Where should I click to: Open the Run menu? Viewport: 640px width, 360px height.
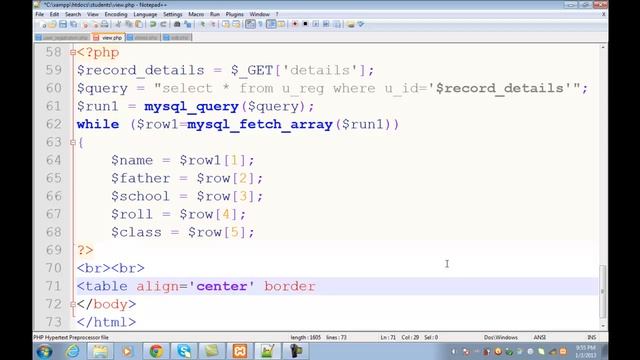(x=215, y=14)
